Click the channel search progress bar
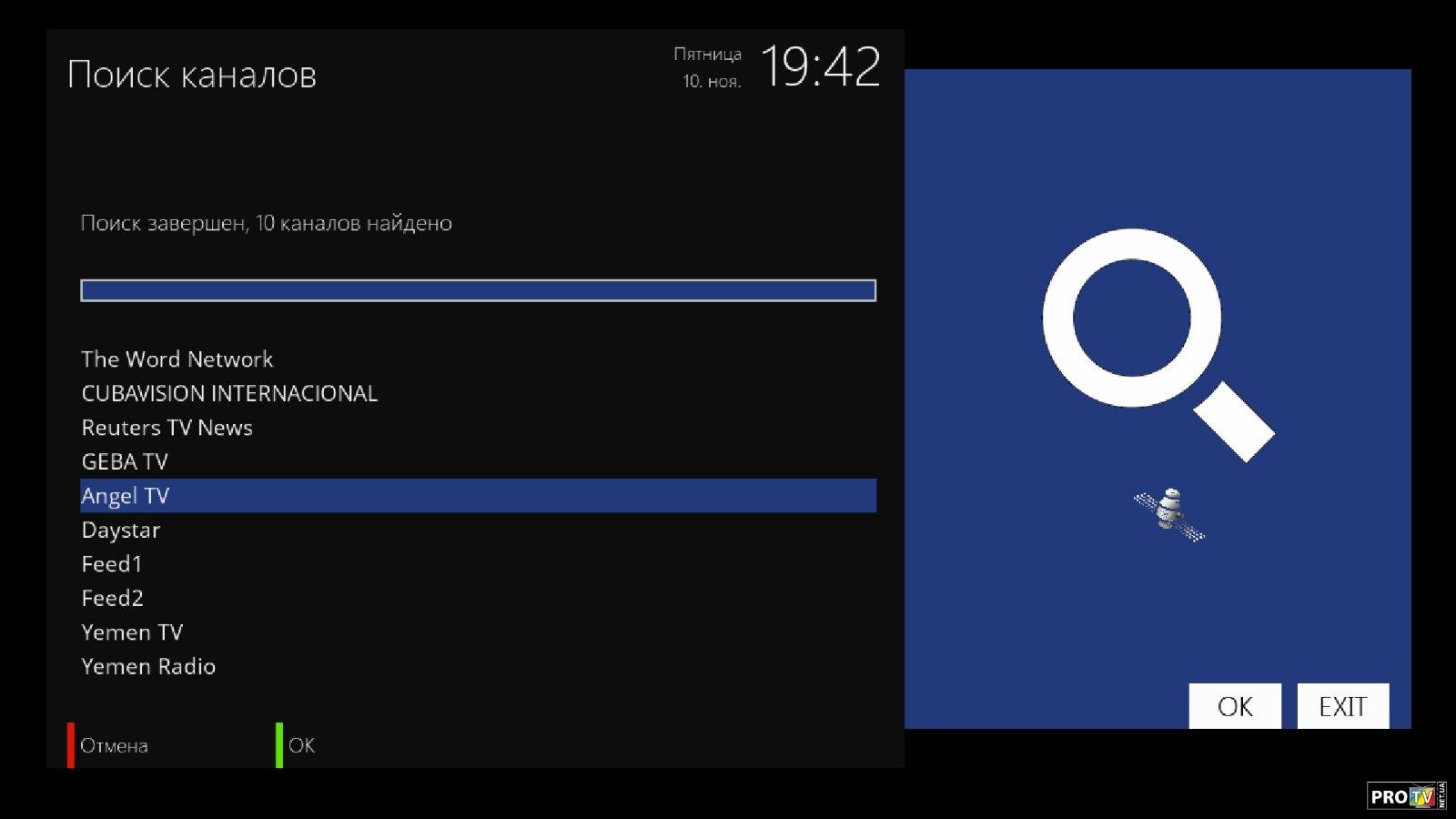The width and height of the screenshot is (1456, 819). point(478,290)
